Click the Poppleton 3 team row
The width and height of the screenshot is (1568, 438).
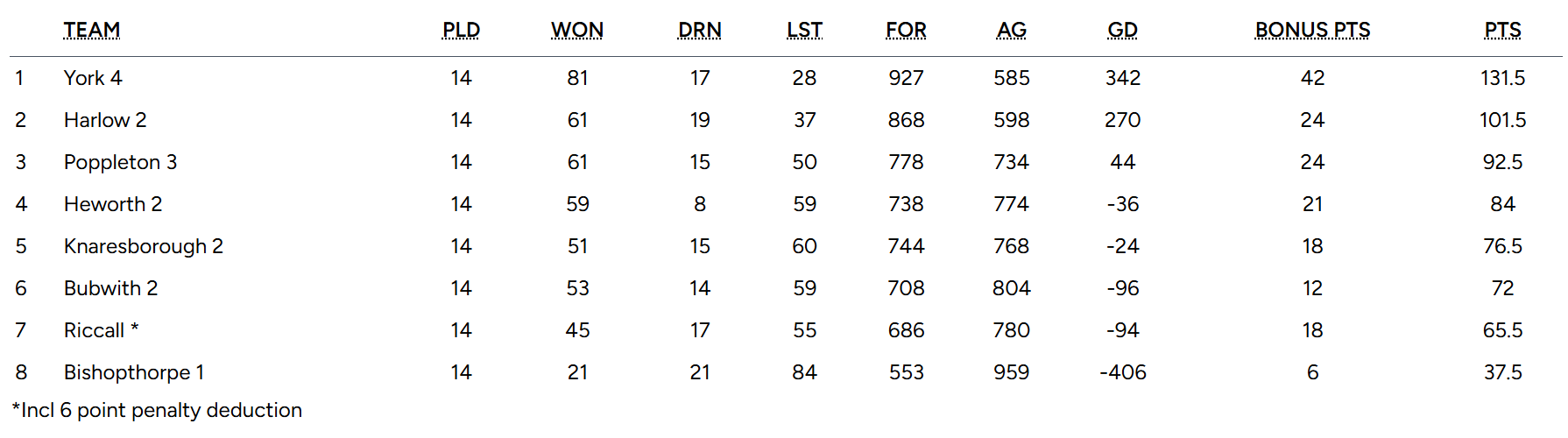coord(120,162)
